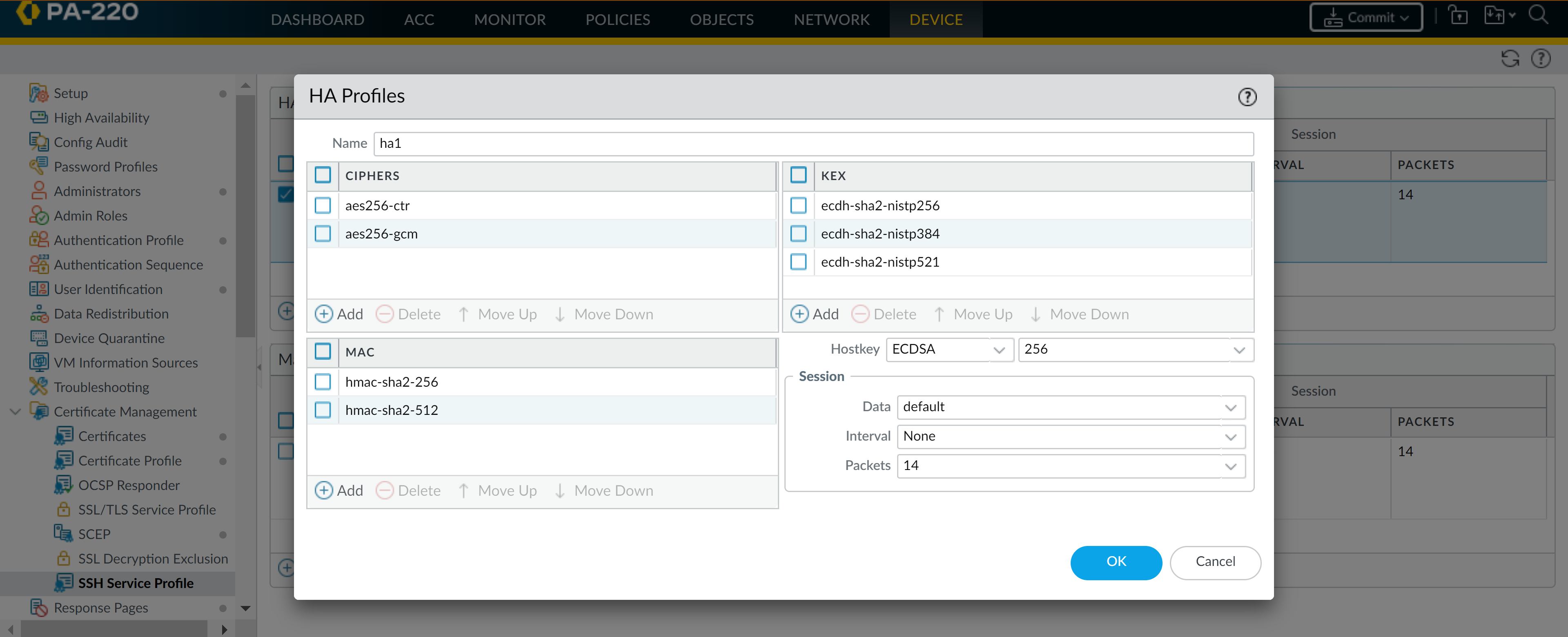The height and width of the screenshot is (637, 1568).
Task: Open High Availability in the sidebar
Action: click(x=101, y=118)
